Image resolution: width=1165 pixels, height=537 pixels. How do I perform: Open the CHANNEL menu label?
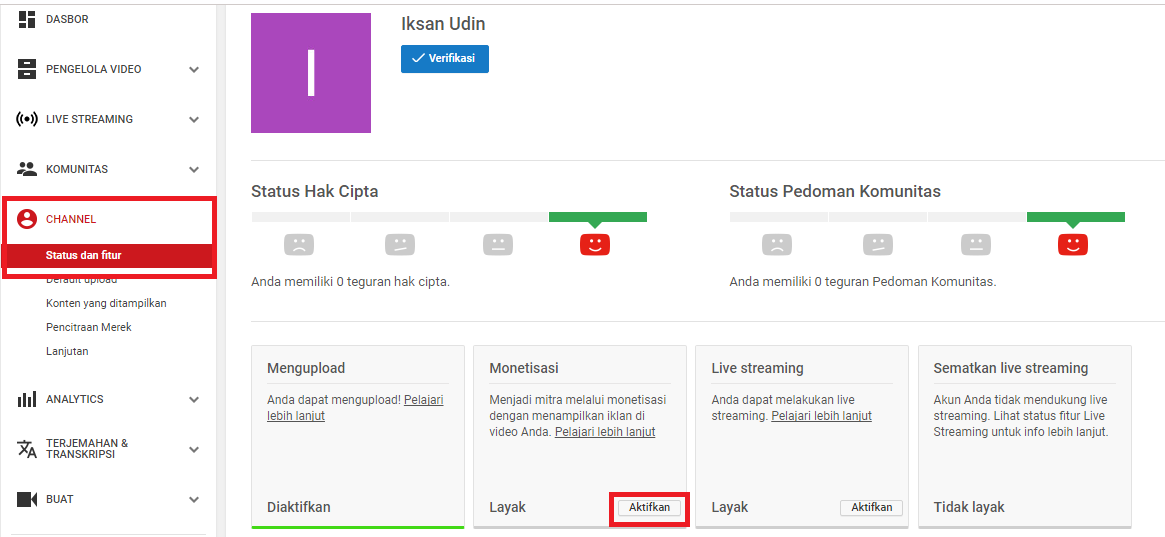pyautogui.click(x=71, y=219)
